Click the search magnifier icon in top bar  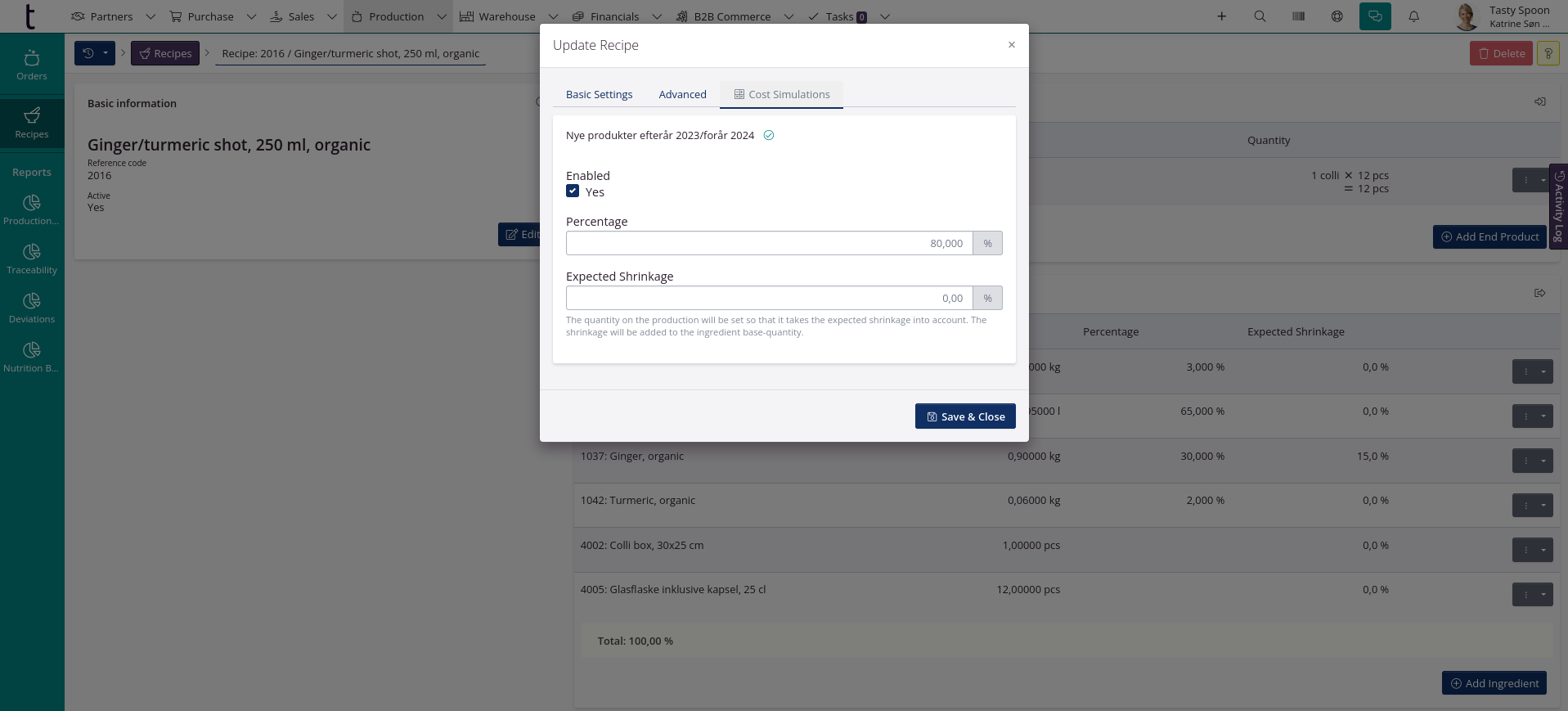coord(1260,16)
